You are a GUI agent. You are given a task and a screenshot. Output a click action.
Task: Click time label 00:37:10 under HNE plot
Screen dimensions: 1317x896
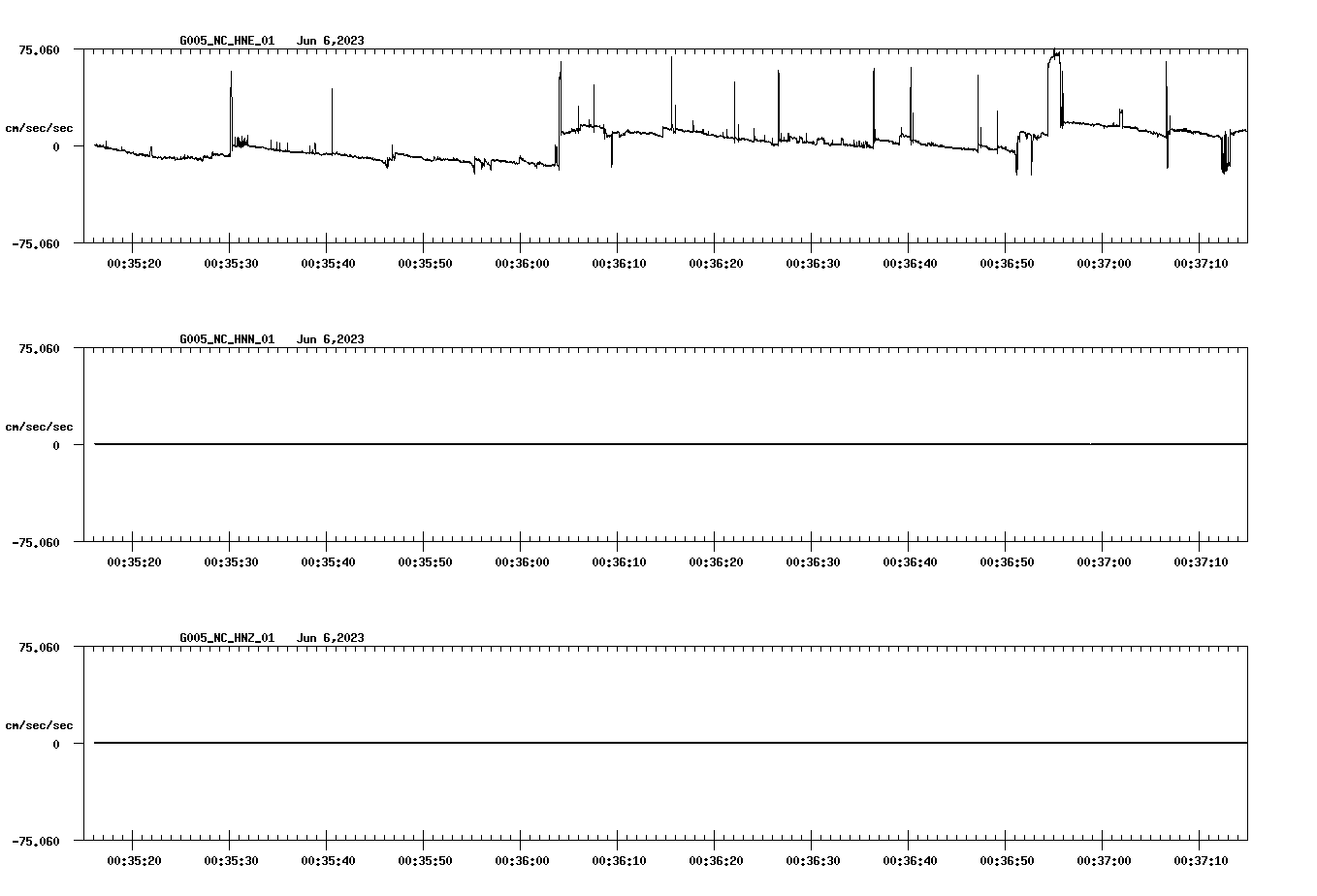(1201, 264)
